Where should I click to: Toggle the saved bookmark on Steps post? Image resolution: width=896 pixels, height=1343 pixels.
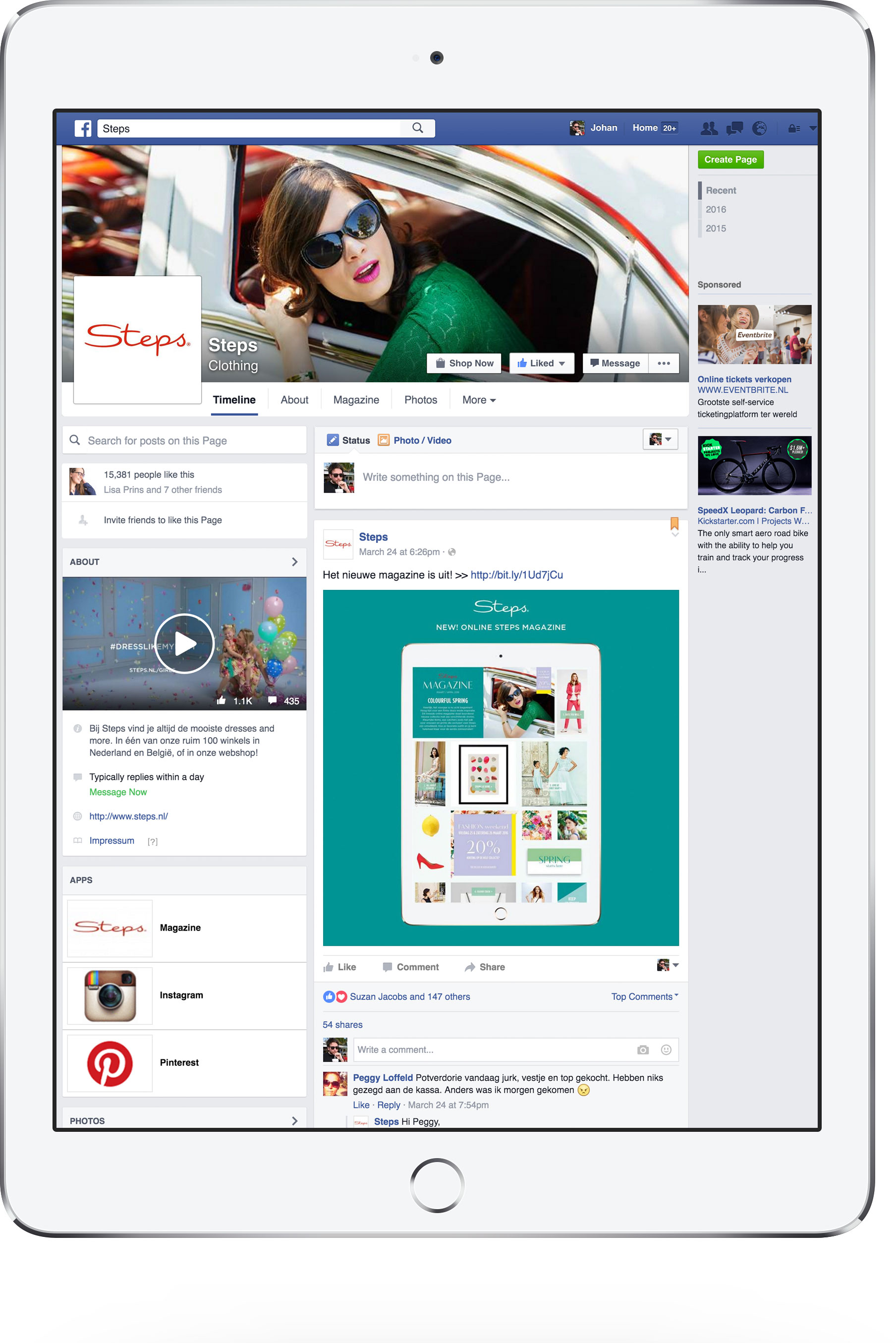674,524
